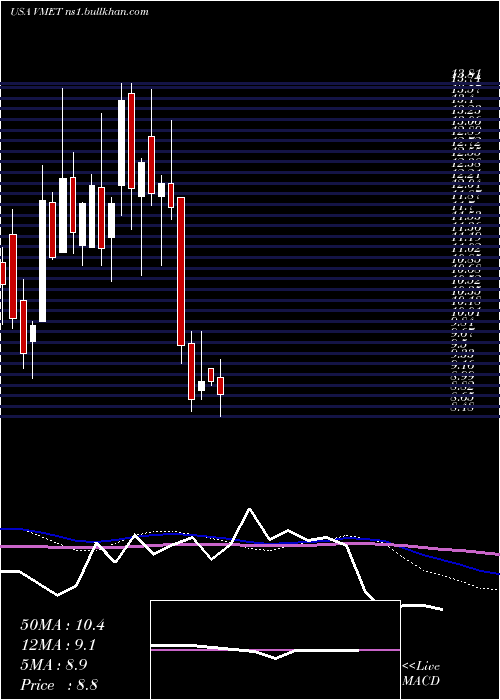Click inside the MACD inset chart box

click(275, 650)
